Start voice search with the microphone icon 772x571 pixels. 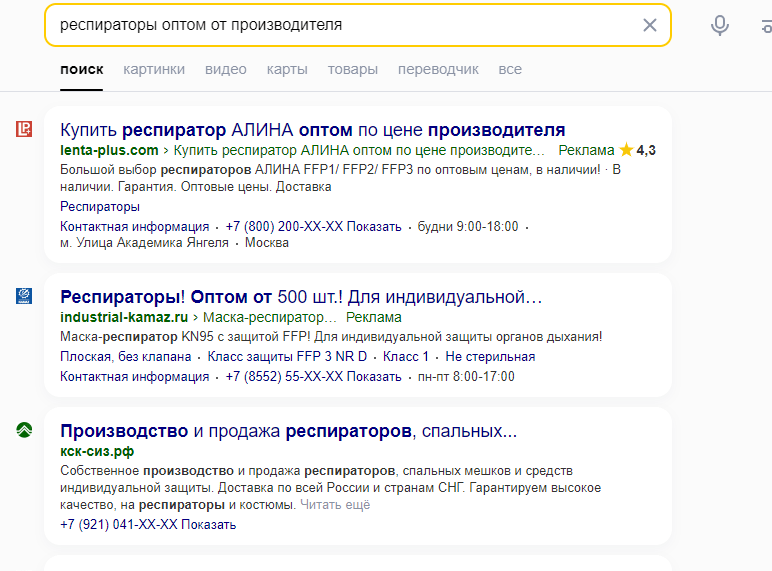(719, 25)
